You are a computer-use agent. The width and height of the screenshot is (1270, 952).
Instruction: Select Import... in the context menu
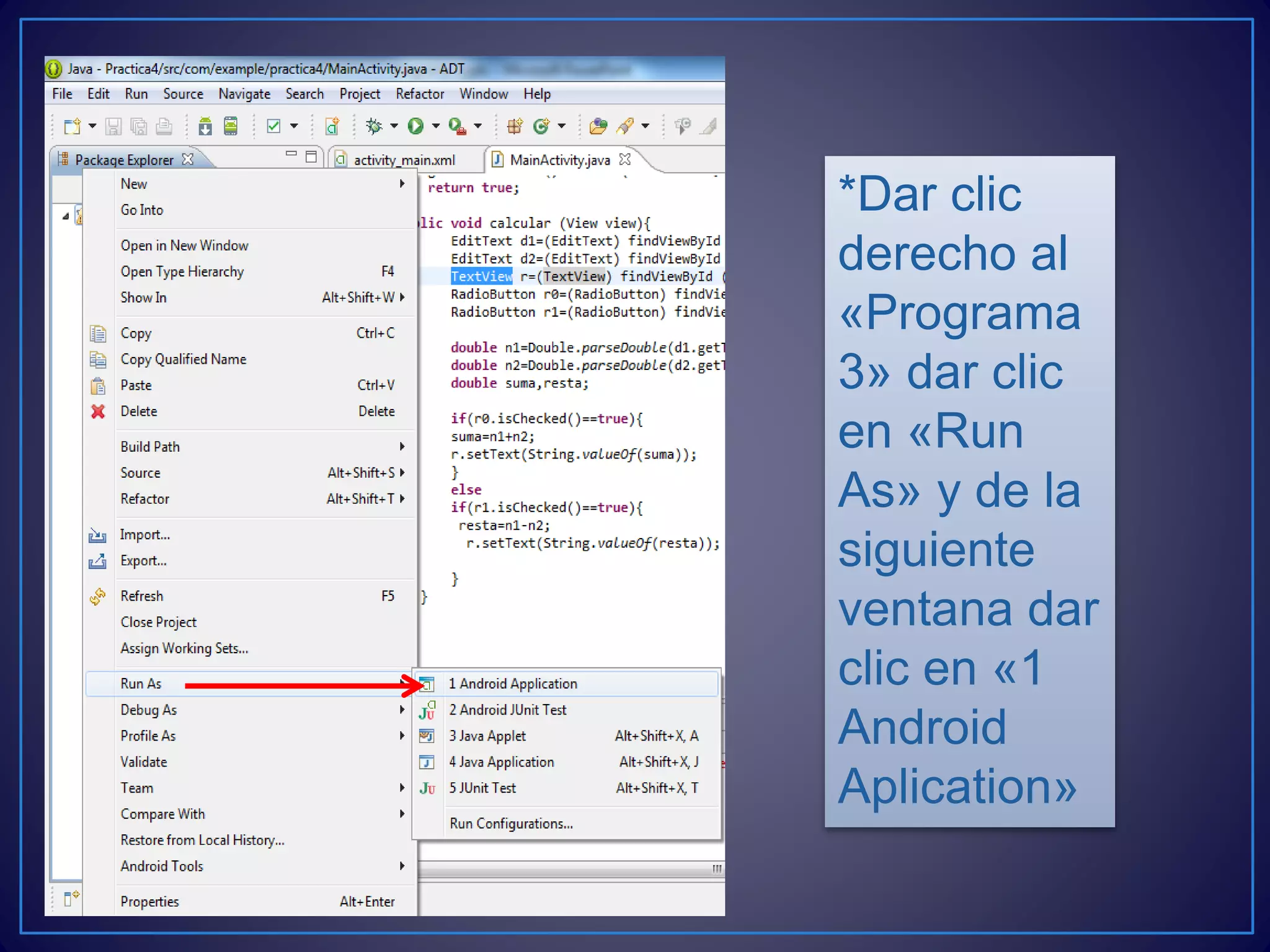coord(250,535)
